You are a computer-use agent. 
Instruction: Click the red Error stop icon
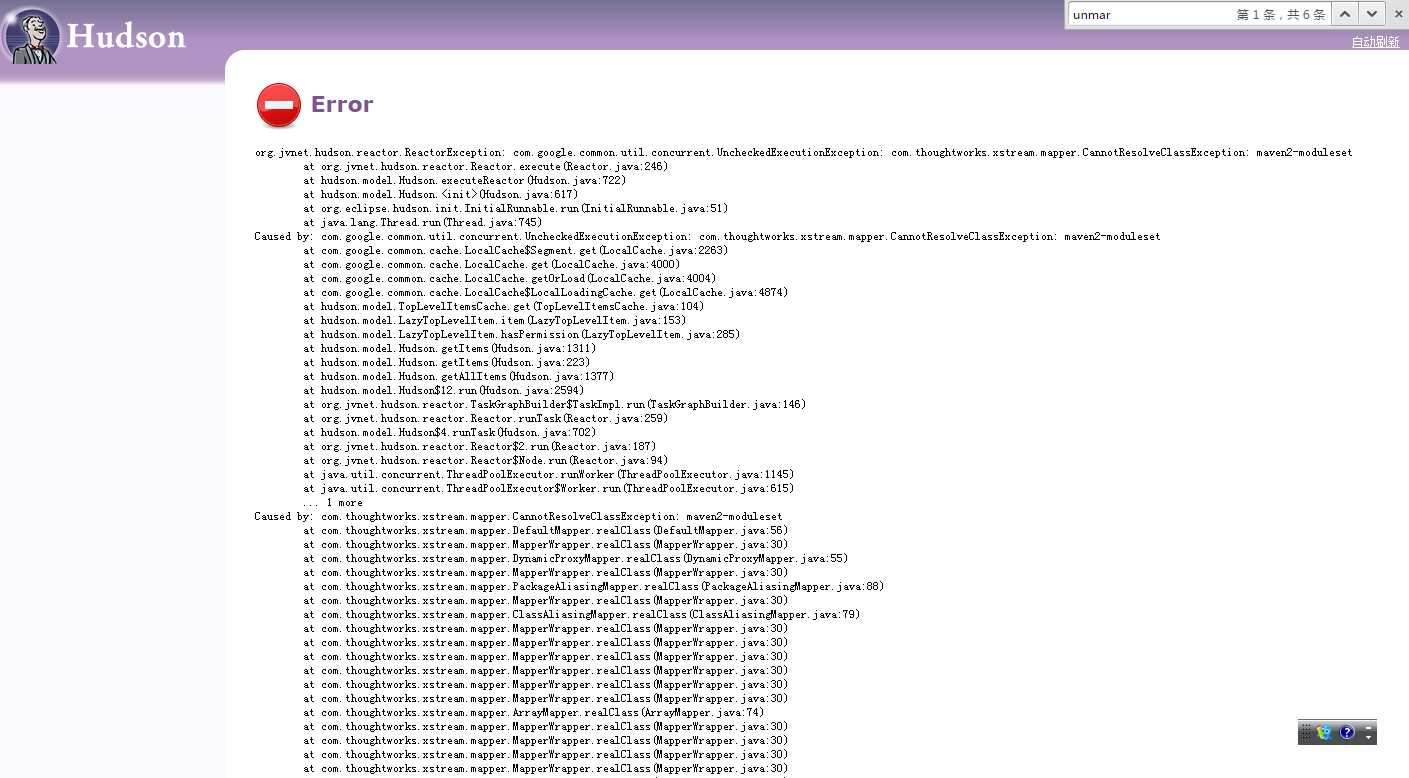point(279,105)
